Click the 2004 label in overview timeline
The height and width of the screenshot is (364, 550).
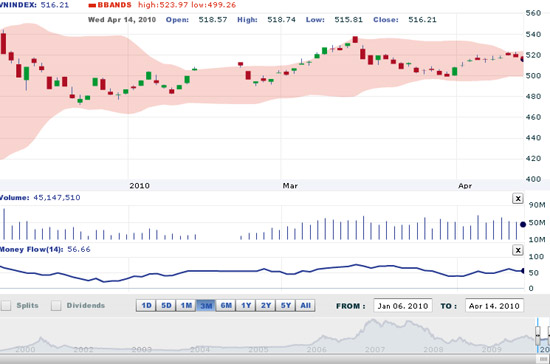(x=200, y=349)
